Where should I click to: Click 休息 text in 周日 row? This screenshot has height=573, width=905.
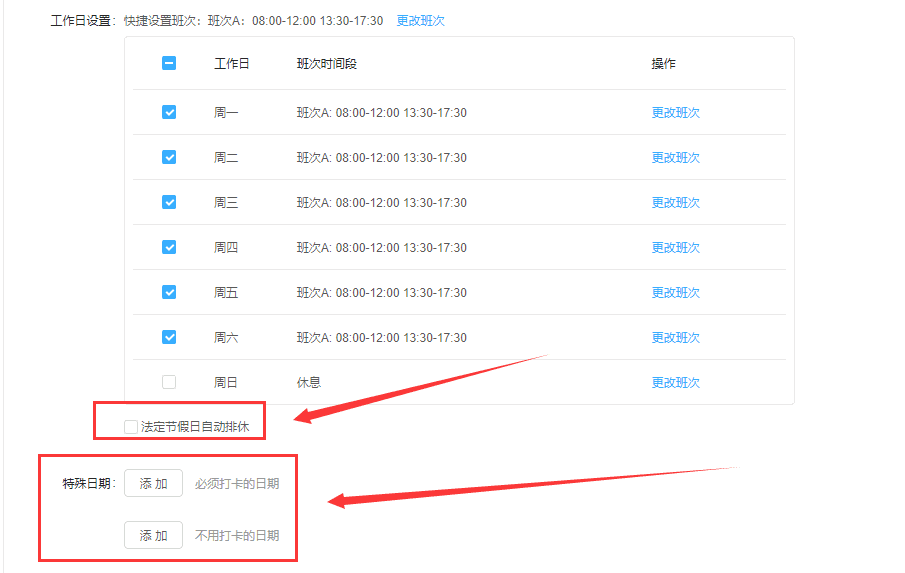click(x=309, y=383)
